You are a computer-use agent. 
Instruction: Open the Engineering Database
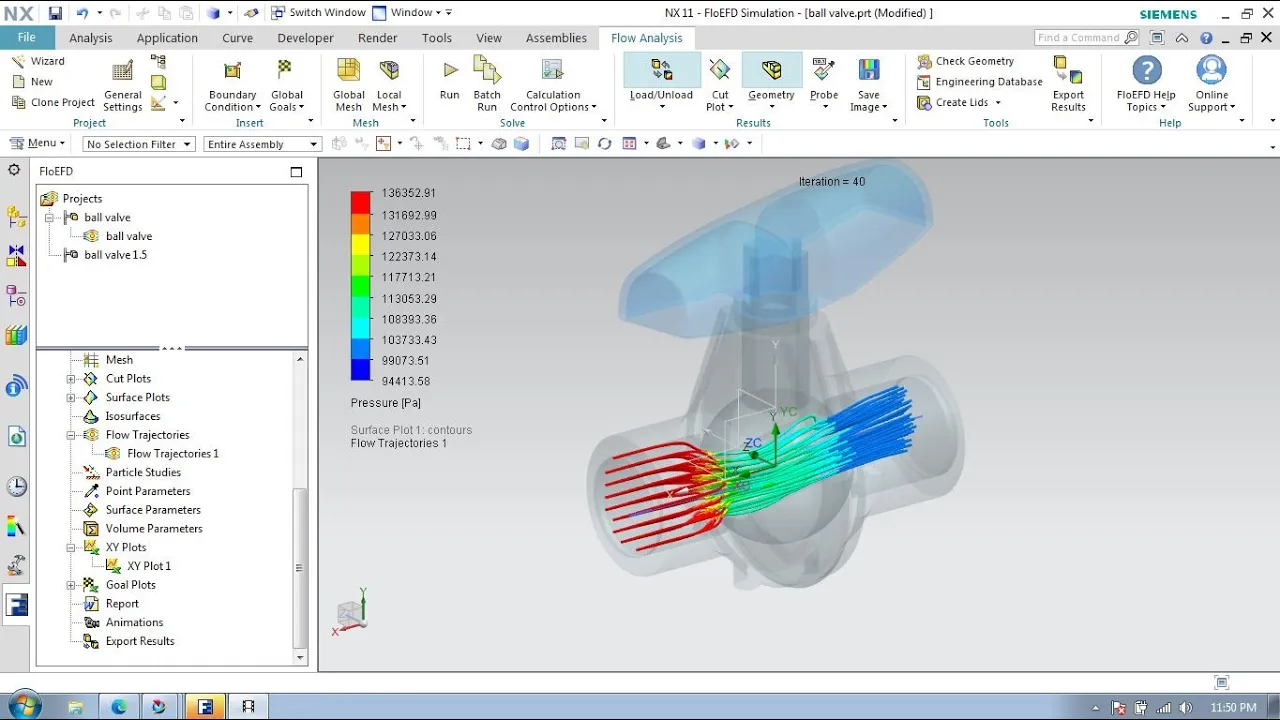979,82
